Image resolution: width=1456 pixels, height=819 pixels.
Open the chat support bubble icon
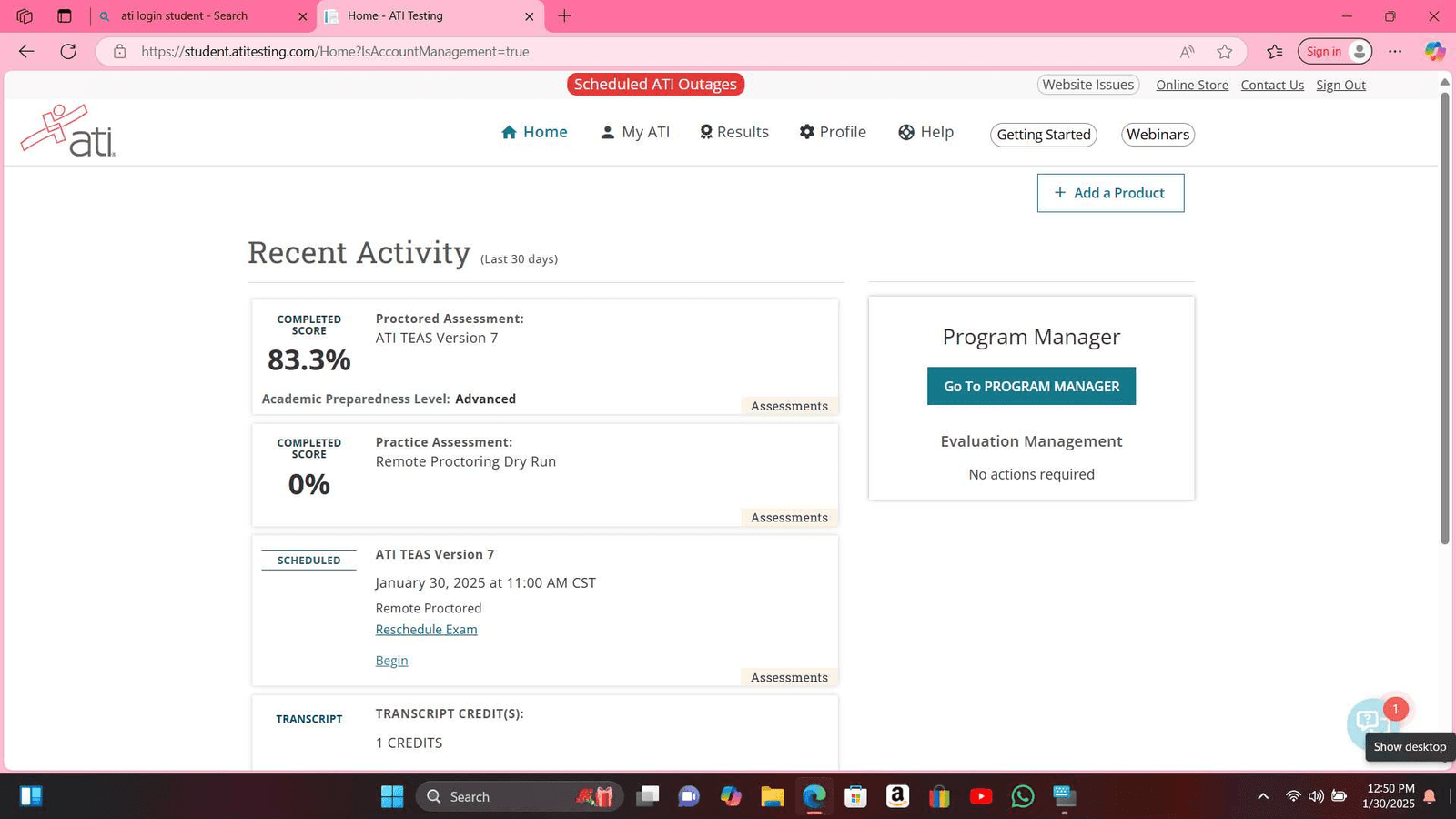click(1368, 722)
